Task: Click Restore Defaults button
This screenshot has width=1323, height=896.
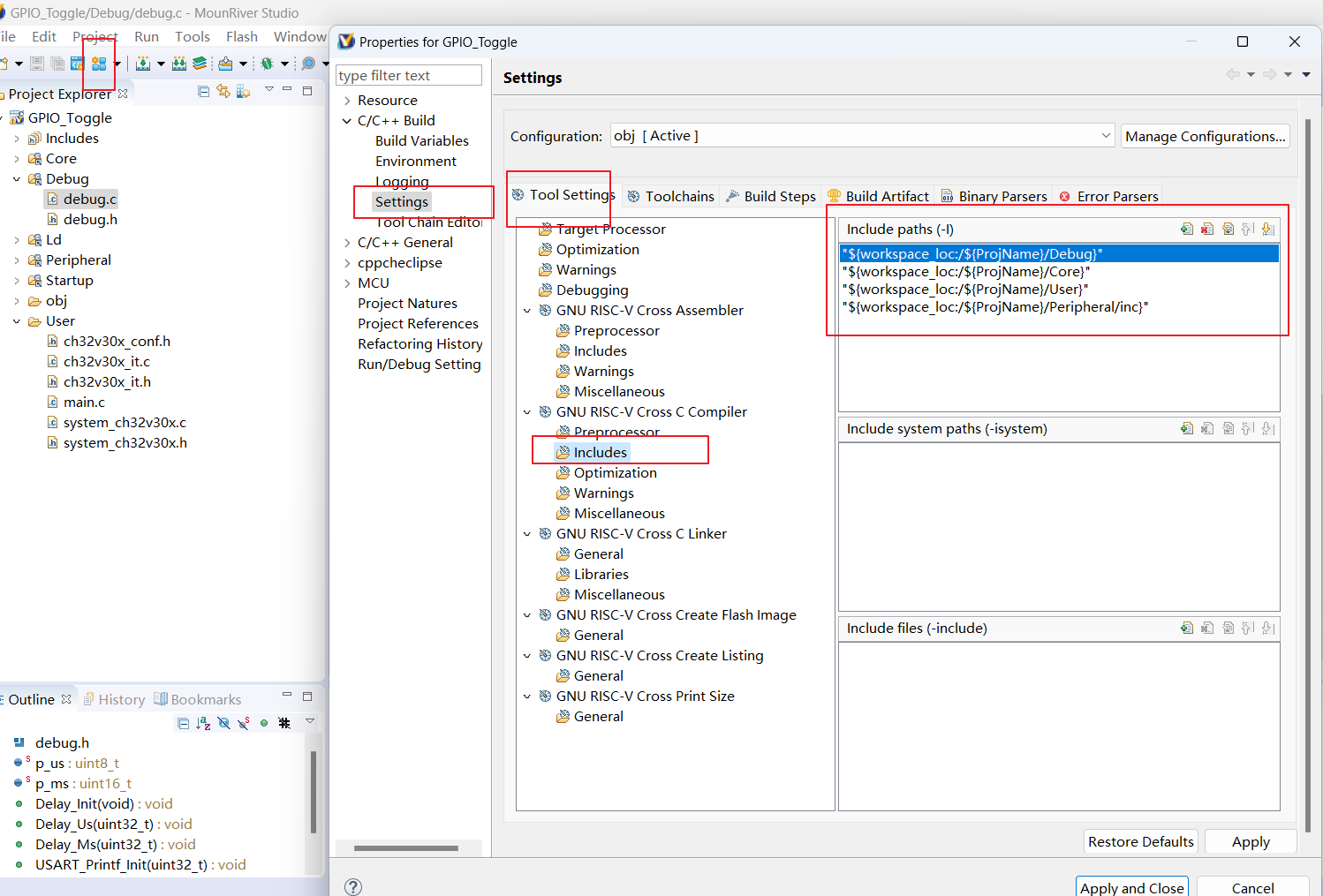Action: [x=1140, y=841]
